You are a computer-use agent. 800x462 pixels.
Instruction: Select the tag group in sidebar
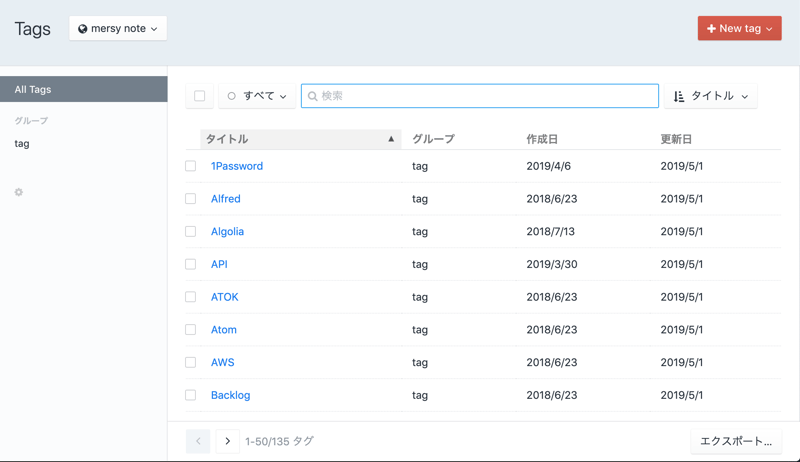[x=22, y=143]
